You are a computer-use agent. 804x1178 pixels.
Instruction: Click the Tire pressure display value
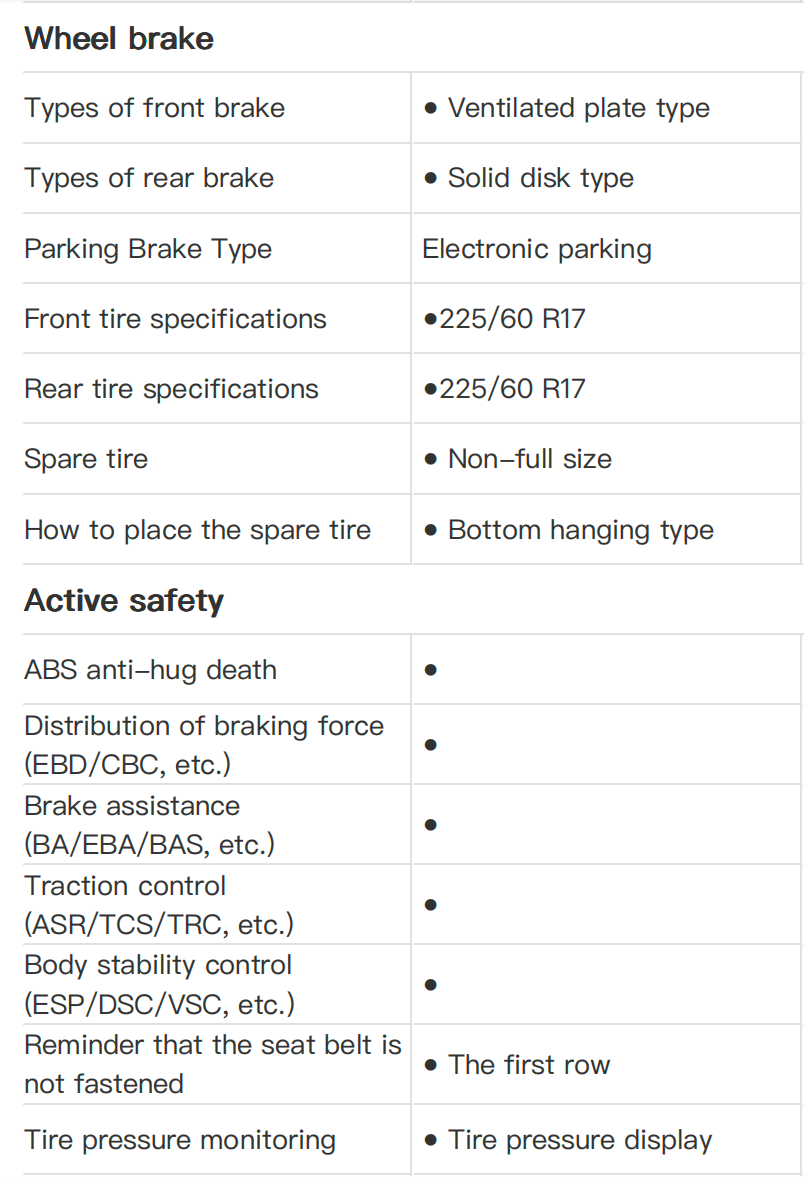580,1140
